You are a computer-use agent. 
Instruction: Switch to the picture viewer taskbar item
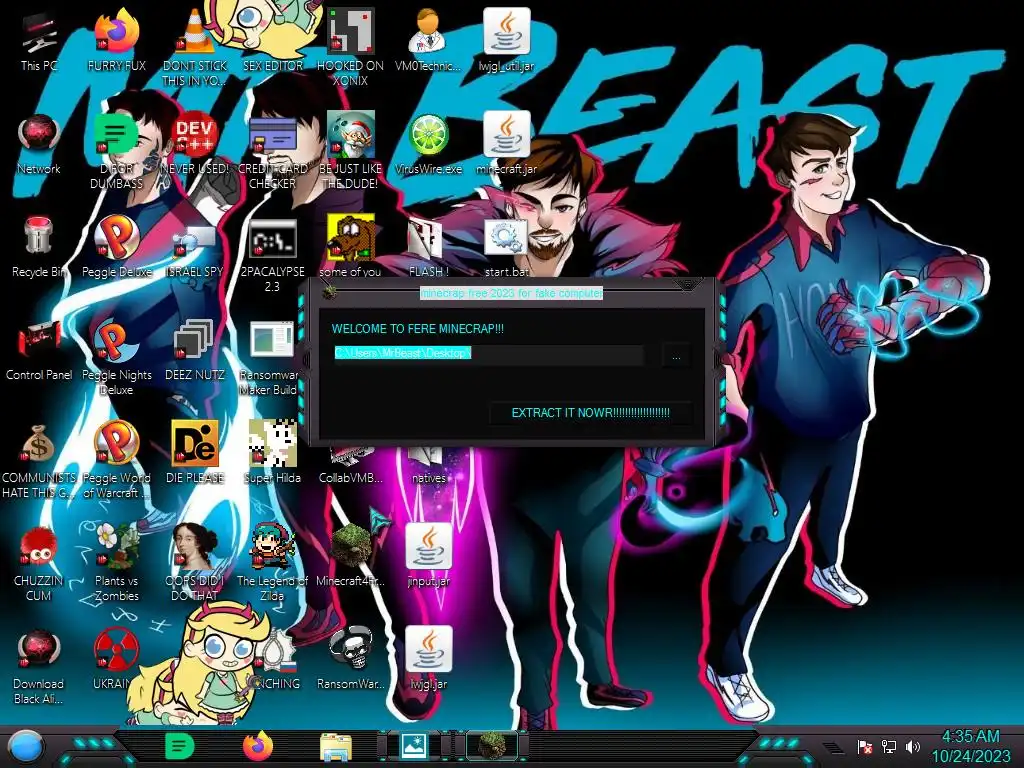pyautogui.click(x=414, y=746)
